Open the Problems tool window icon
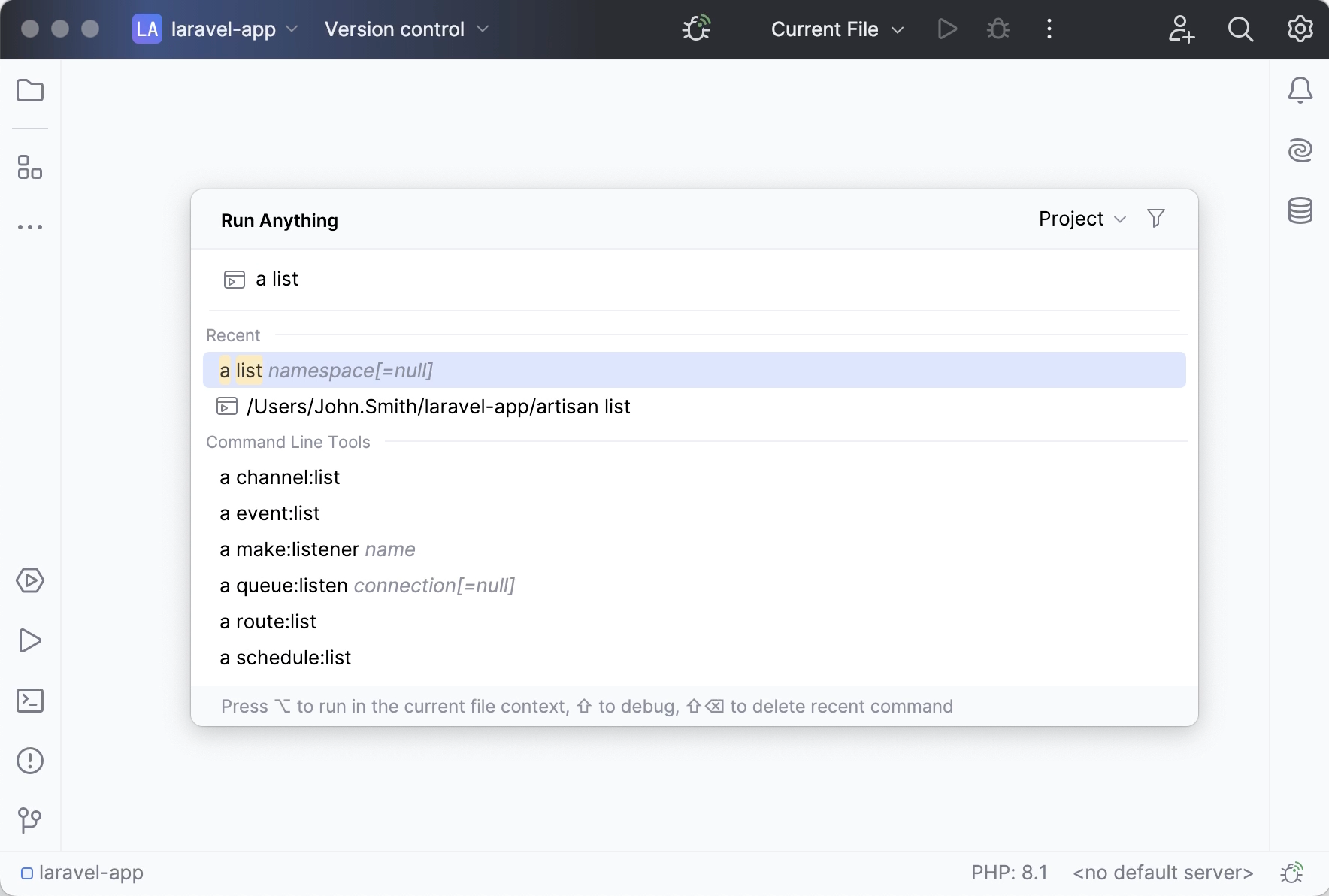Image resolution: width=1329 pixels, height=896 pixels. click(x=30, y=761)
